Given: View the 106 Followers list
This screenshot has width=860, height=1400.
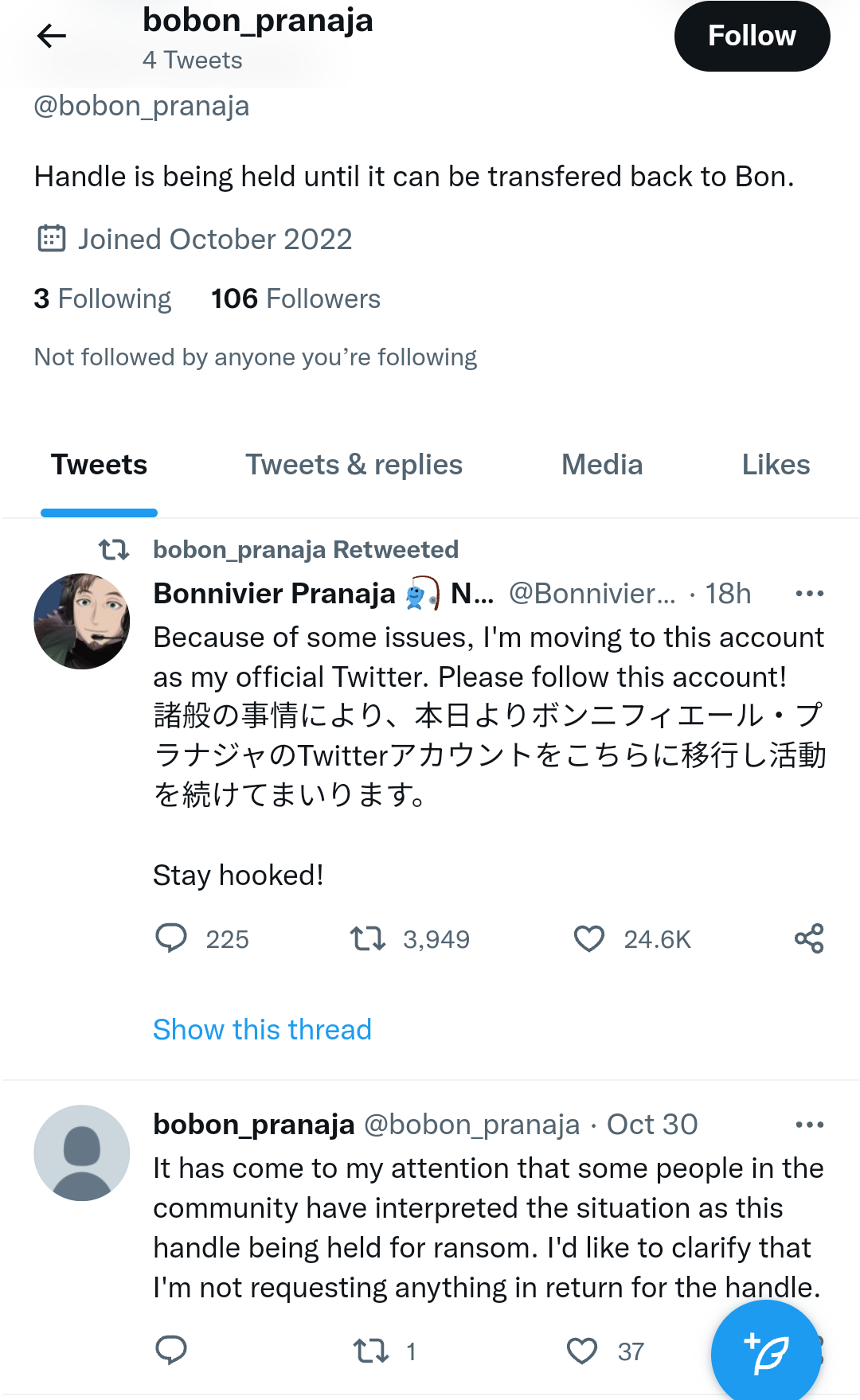Looking at the screenshot, I should (x=295, y=299).
